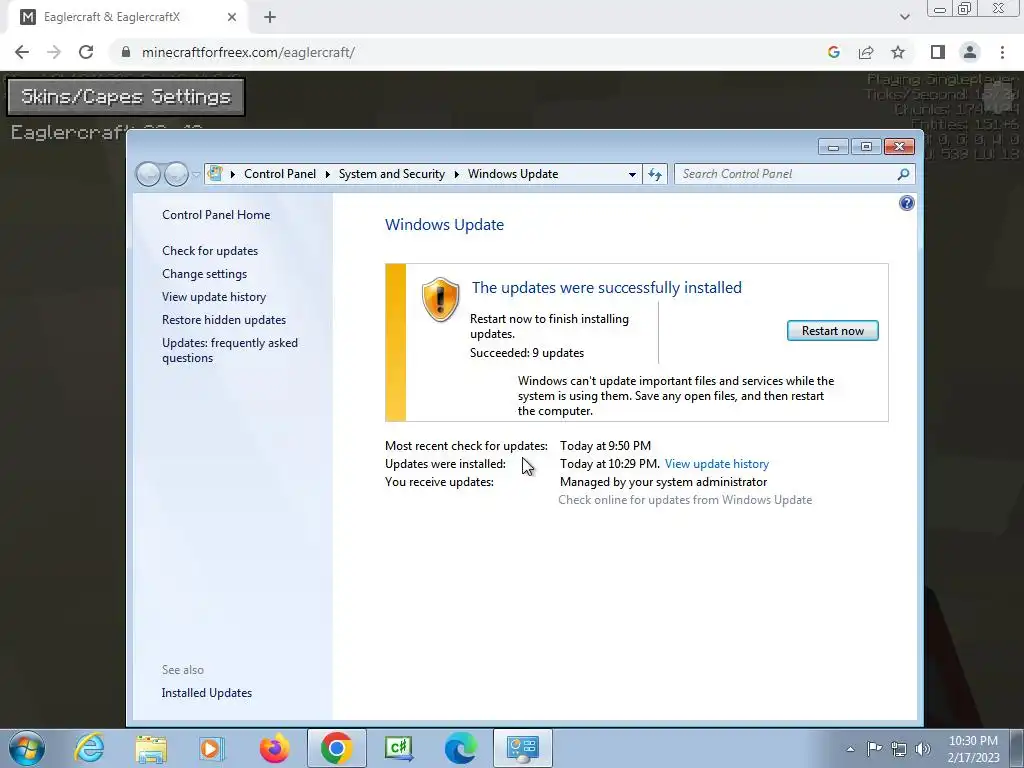The width and height of the screenshot is (1024, 768).
Task: Click the Control Panel back arrow button
Action: tap(148, 174)
